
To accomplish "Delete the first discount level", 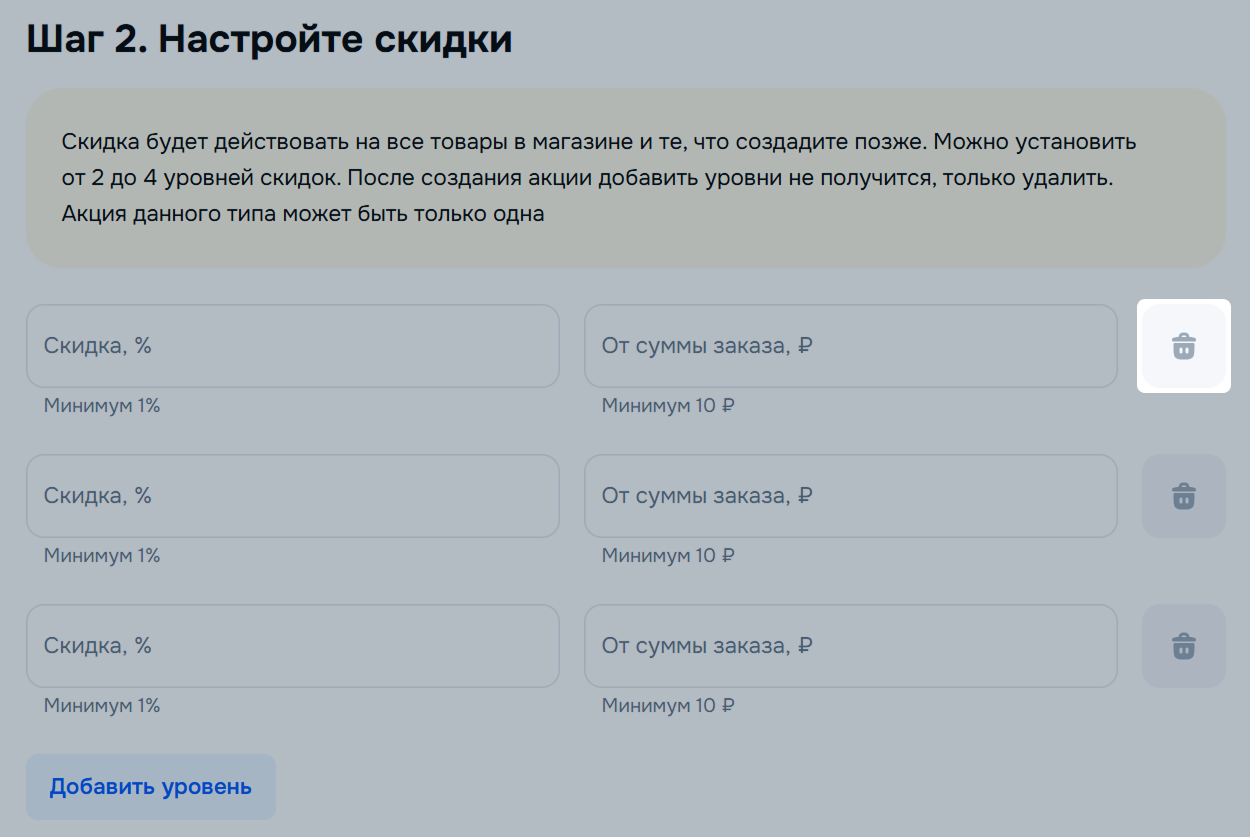I will click(1183, 346).
